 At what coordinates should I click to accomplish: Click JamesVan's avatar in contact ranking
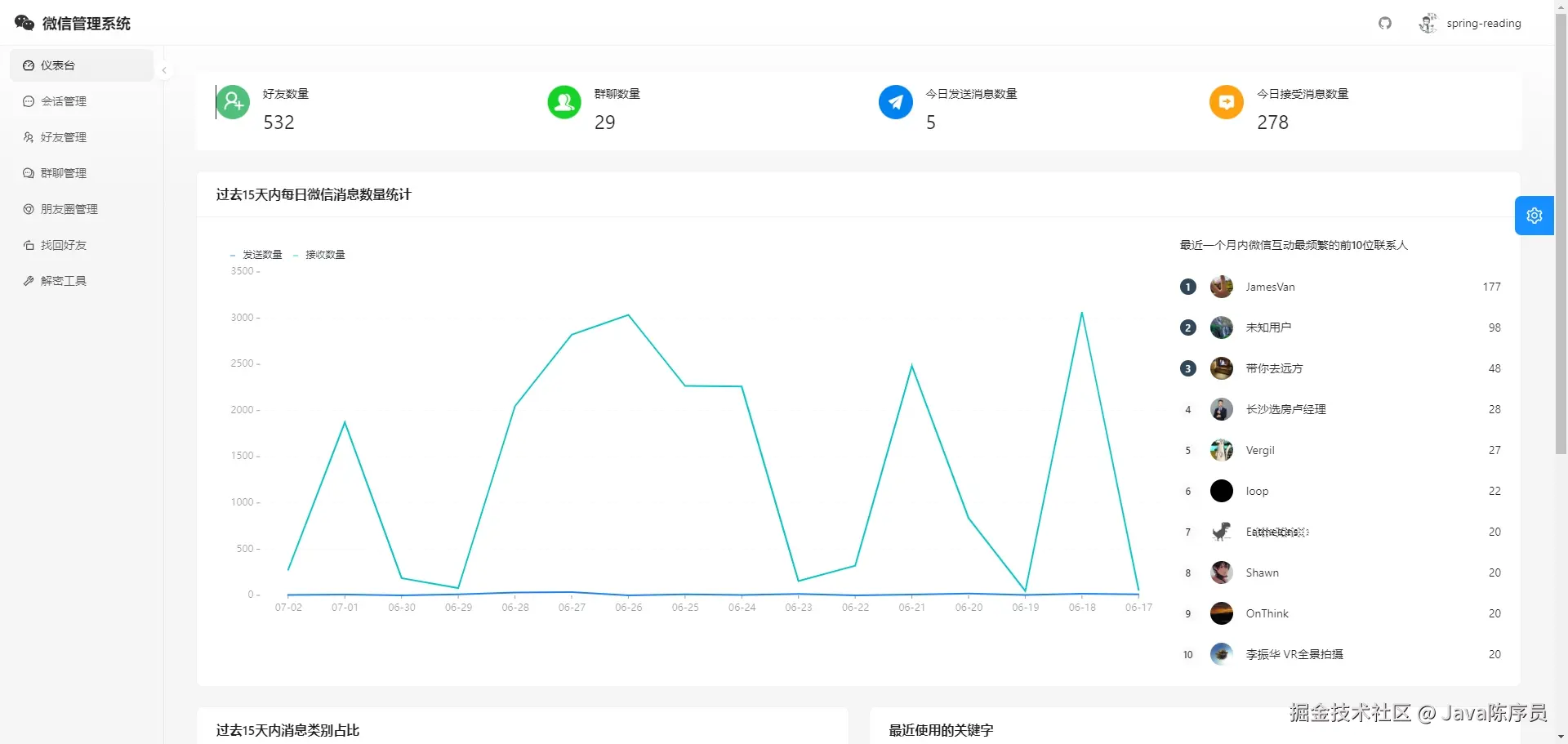point(1222,287)
